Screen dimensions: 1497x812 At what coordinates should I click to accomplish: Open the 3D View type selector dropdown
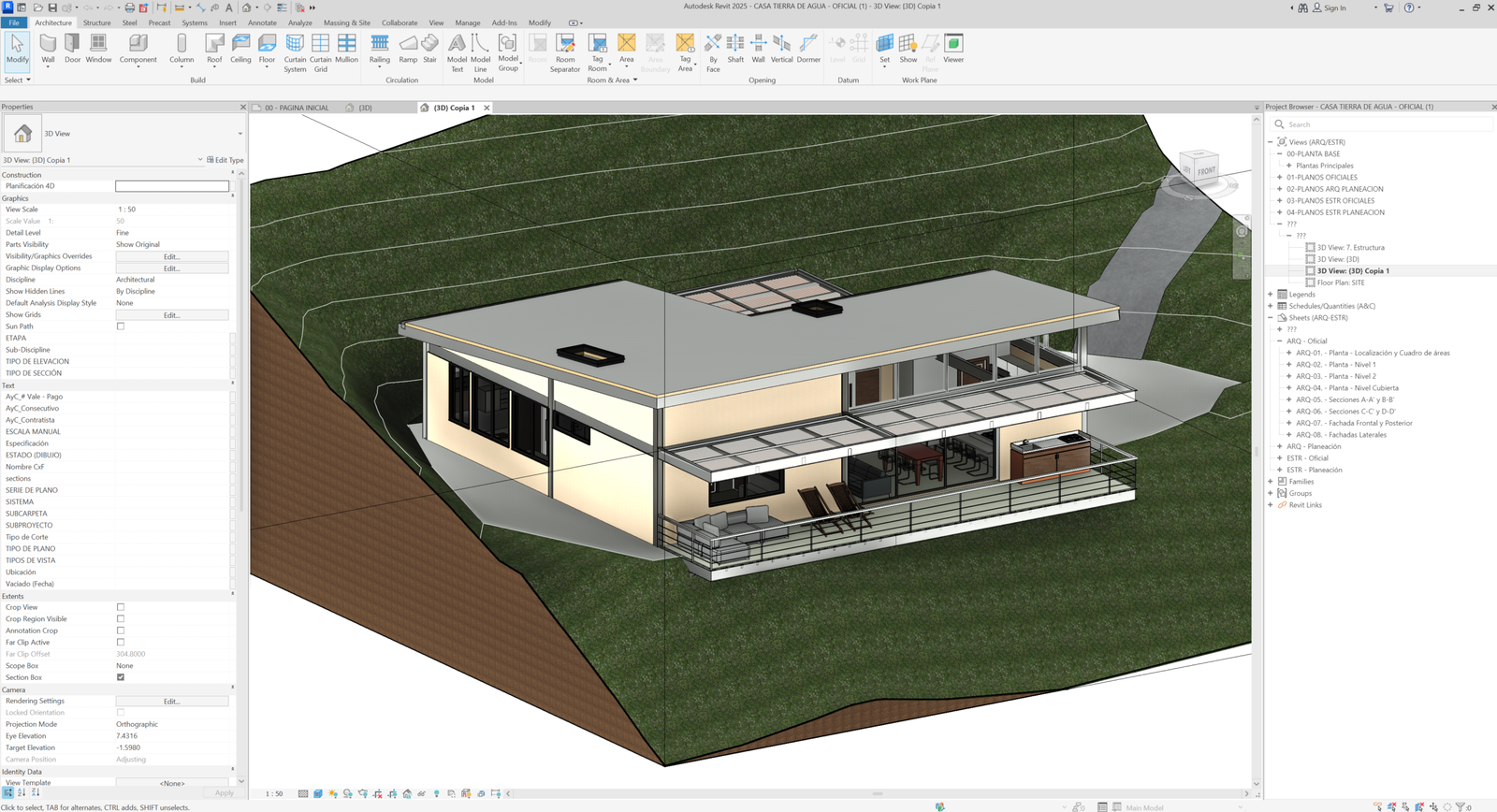240,134
